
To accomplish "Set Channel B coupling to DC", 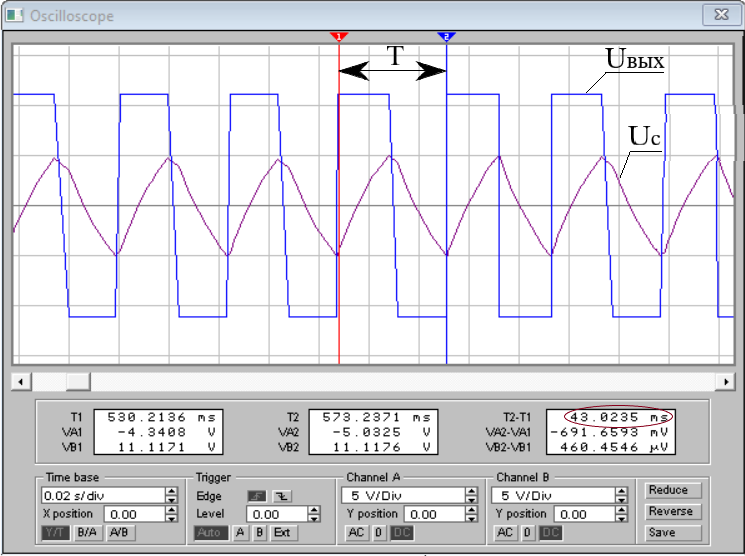I will click(549, 533).
